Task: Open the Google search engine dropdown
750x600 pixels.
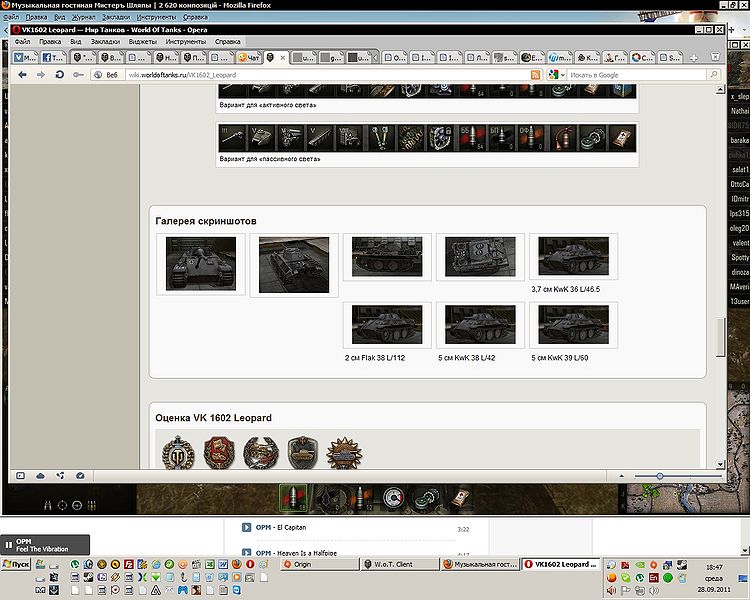Action: click(x=557, y=75)
